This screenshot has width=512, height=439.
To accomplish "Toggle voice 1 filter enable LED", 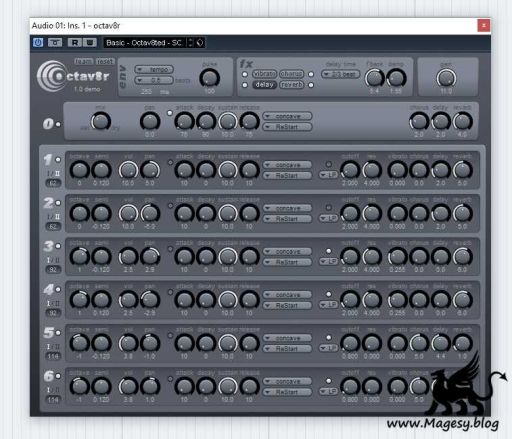I will click(328, 164).
